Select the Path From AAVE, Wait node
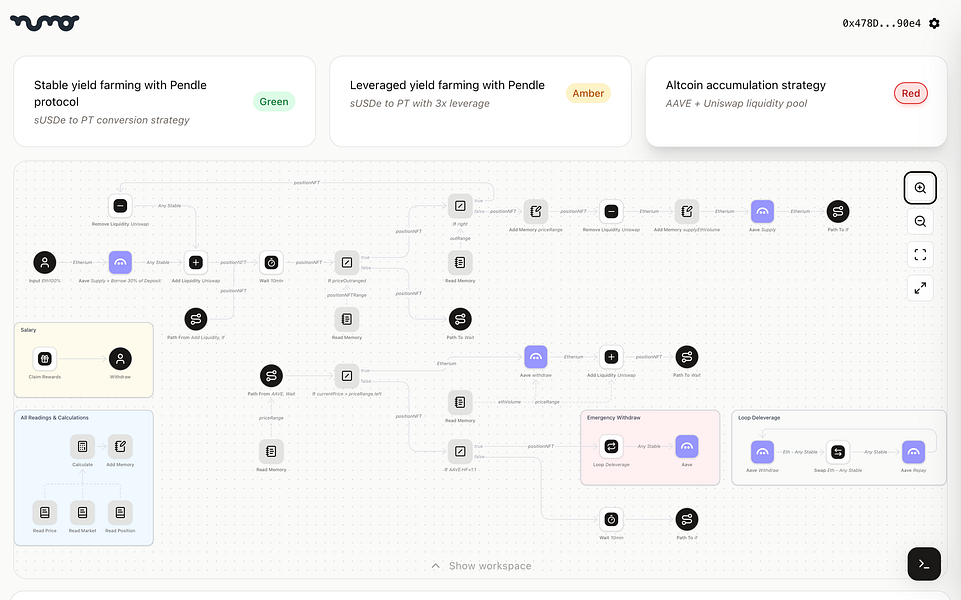The width and height of the screenshot is (961, 600). tap(271, 376)
